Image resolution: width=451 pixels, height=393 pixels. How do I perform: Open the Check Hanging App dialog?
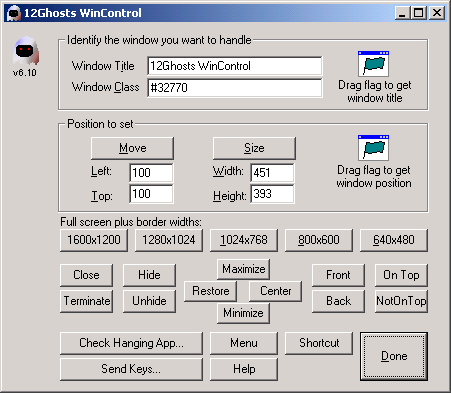(x=131, y=343)
